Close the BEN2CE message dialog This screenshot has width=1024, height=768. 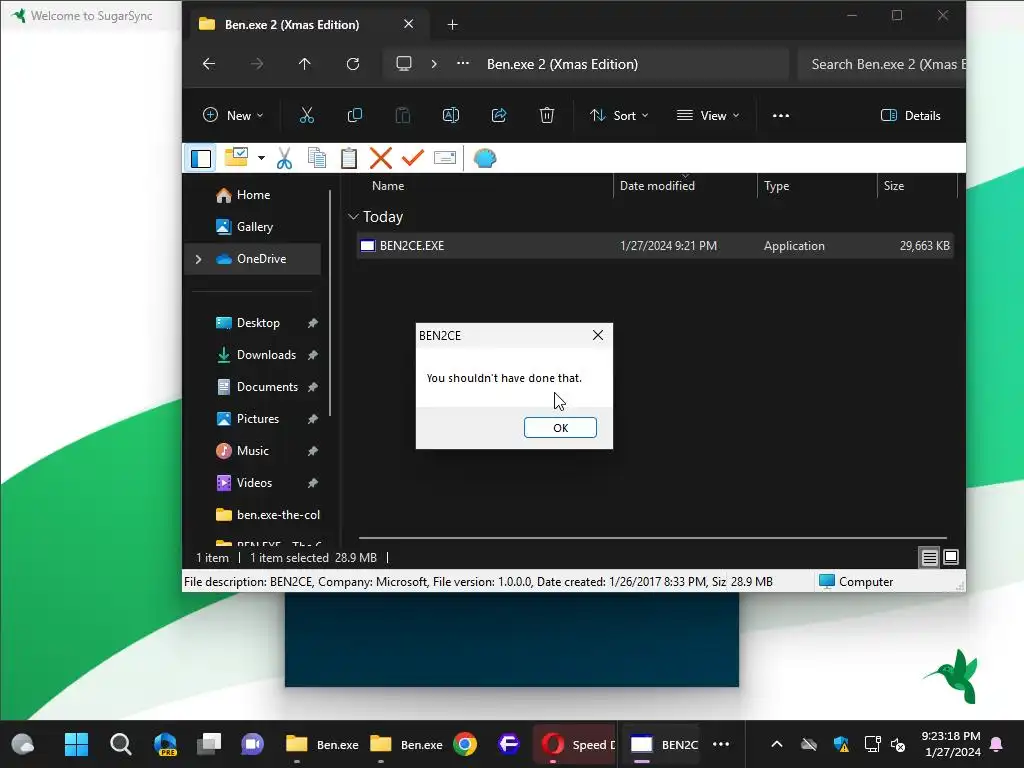pyautogui.click(x=598, y=335)
